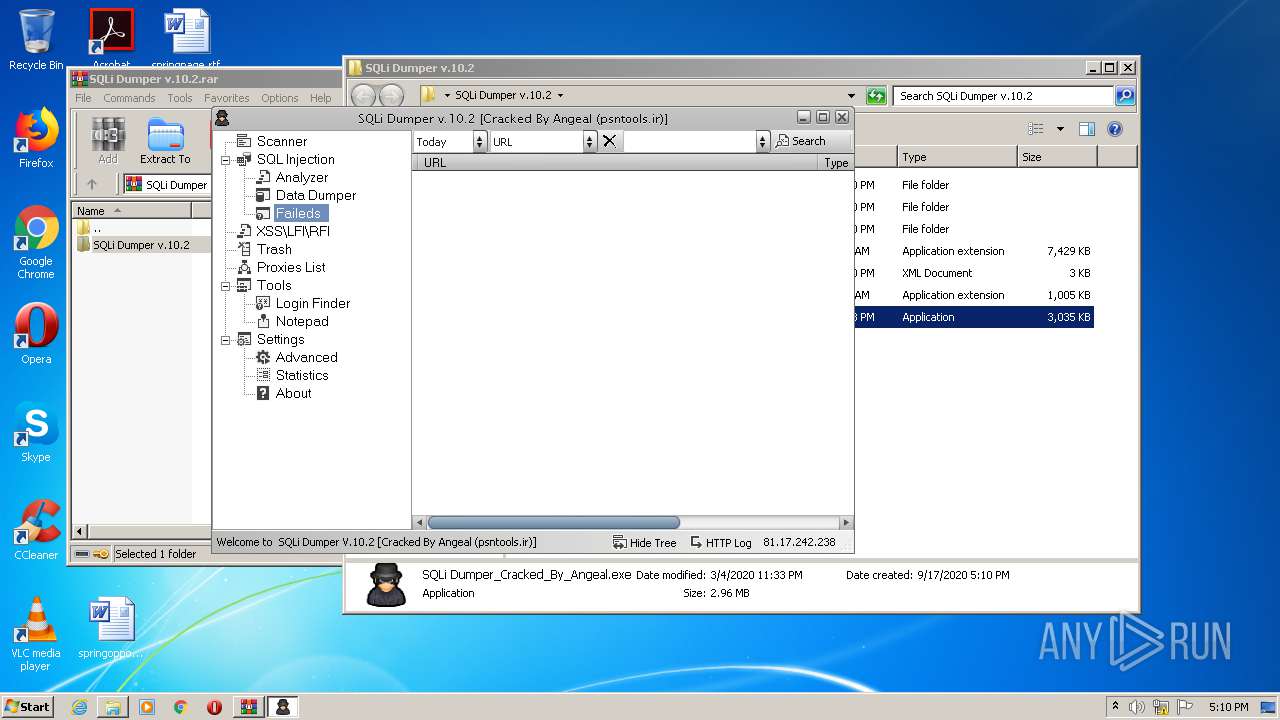Open the Explorer address bar history dropdown
Image resolution: width=1280 pixels, height=720 pixels.
851,96
